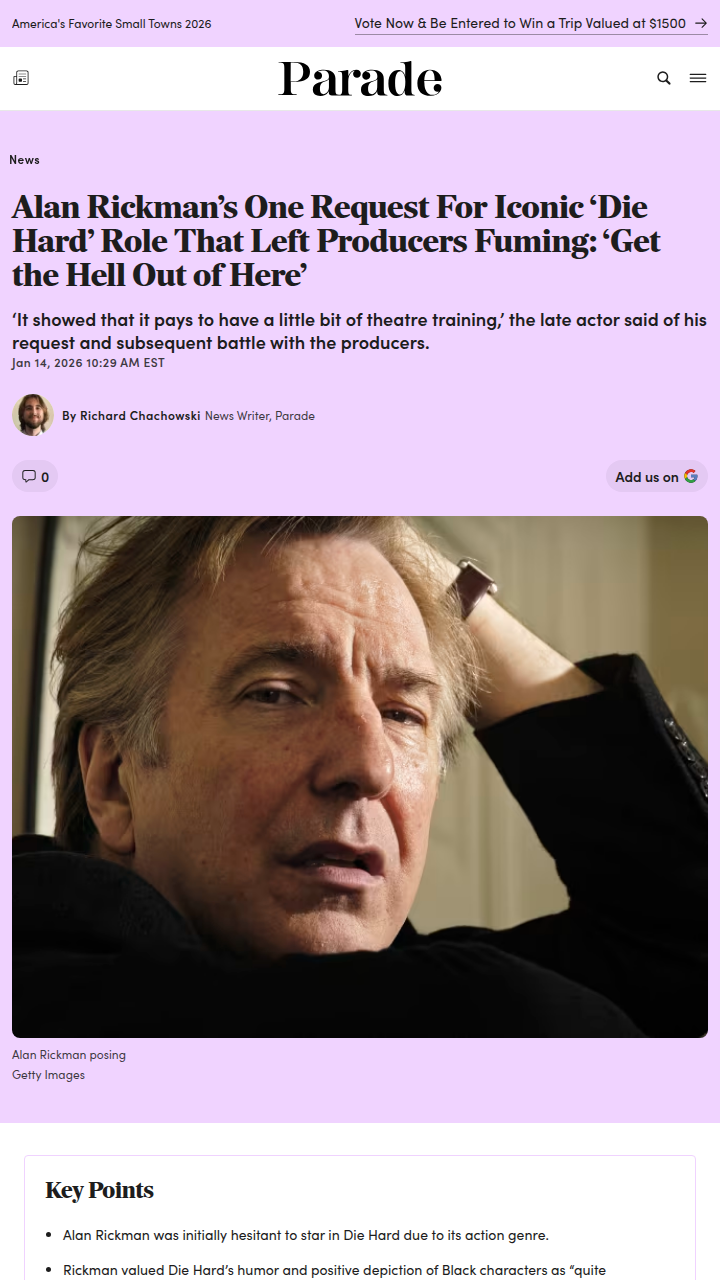Open the hamburger menu icon
Viewport: 720px width, 1280px height.
point(698,78)
